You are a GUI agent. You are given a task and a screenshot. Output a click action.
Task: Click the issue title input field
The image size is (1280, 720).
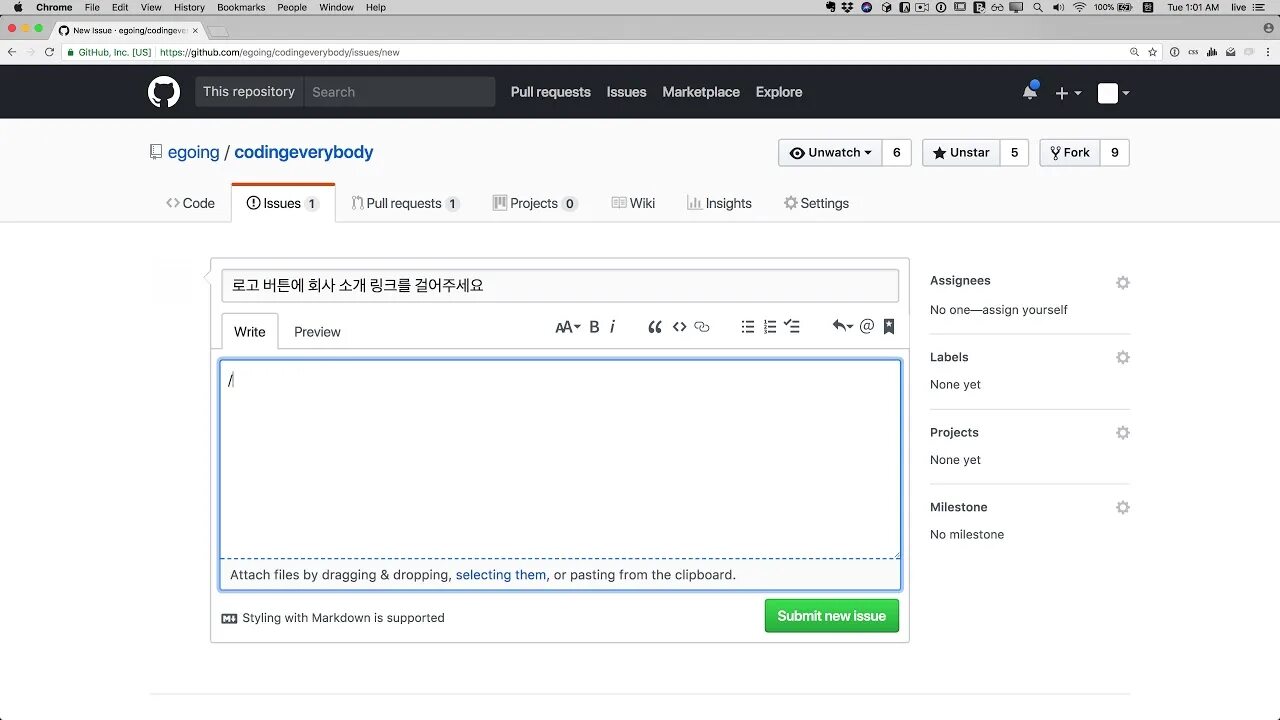(560, 285)
